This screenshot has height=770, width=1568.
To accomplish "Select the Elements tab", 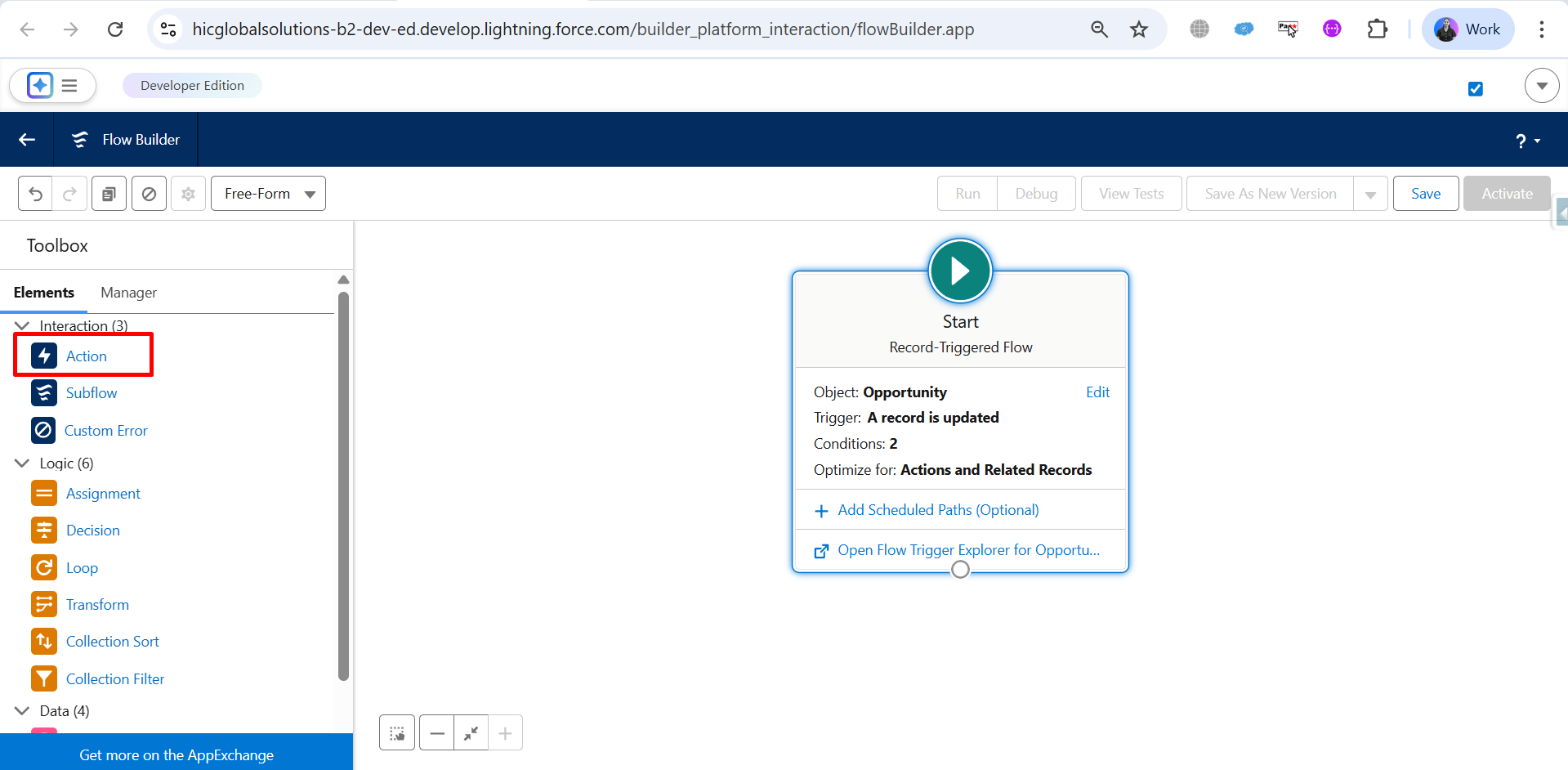I will click(44, 293).
